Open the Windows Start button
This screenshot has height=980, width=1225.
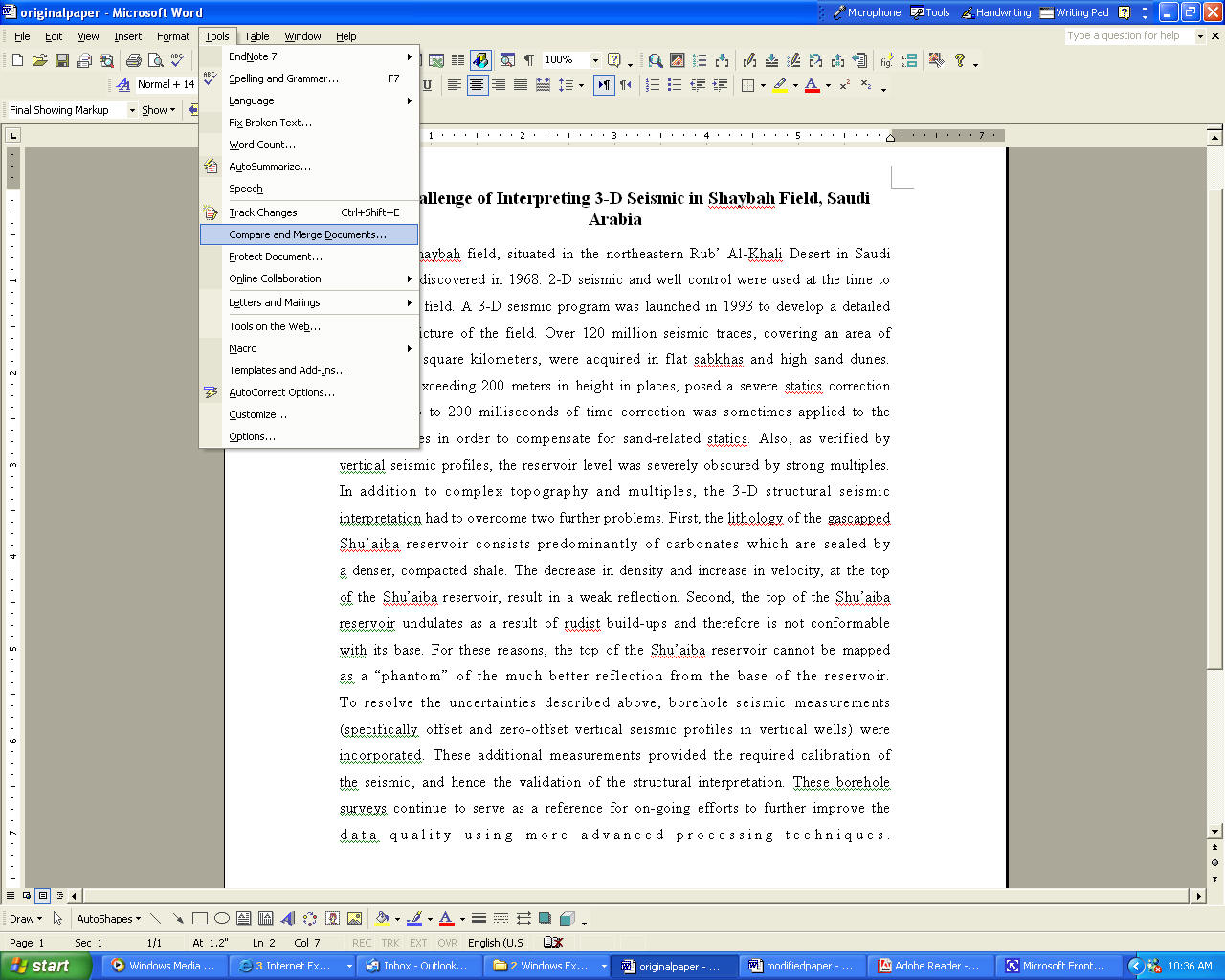(46, 966)
